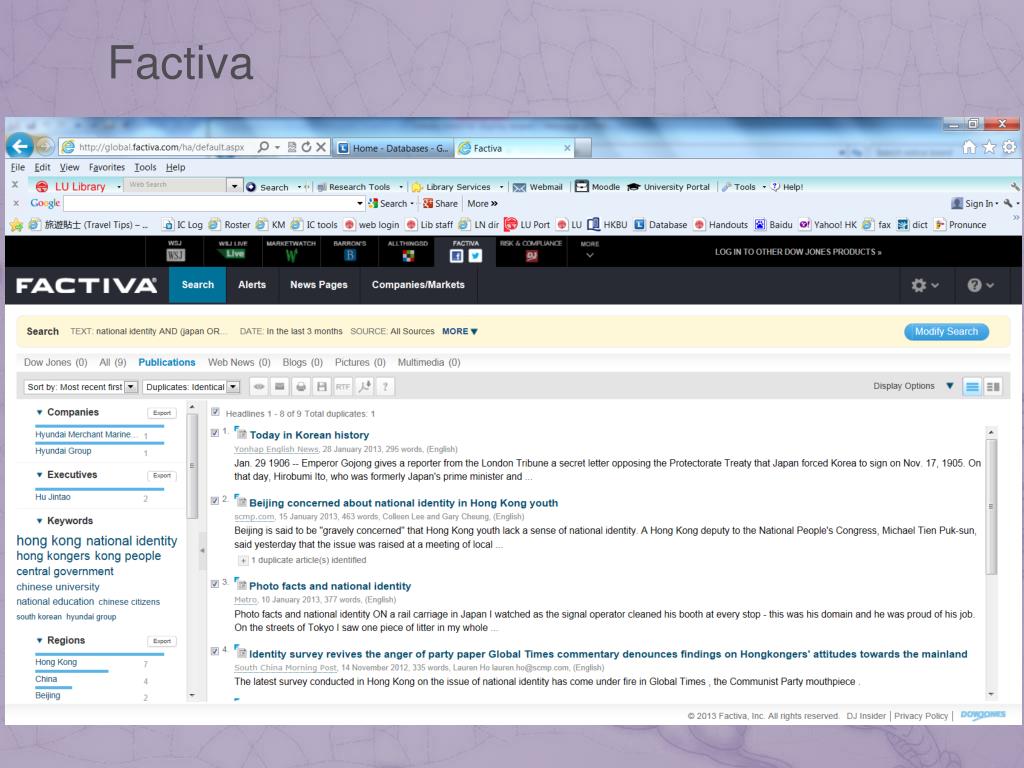Uncheck article 2 Beijing concerned checkbox
This screenshot has width=1024, height=768.
[x=215, y=501]
